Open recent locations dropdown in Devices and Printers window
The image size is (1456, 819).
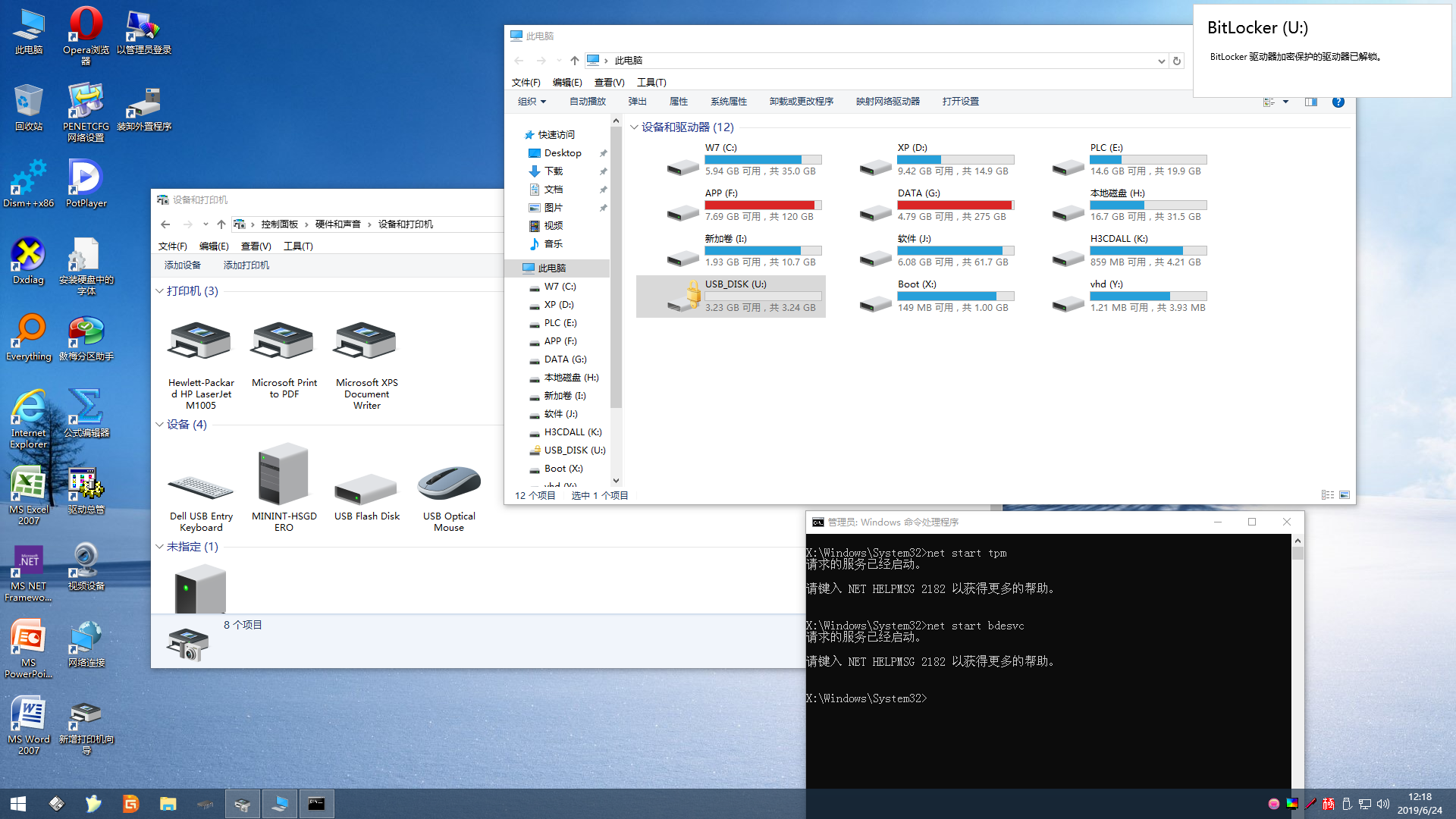(x=206, y=224)
